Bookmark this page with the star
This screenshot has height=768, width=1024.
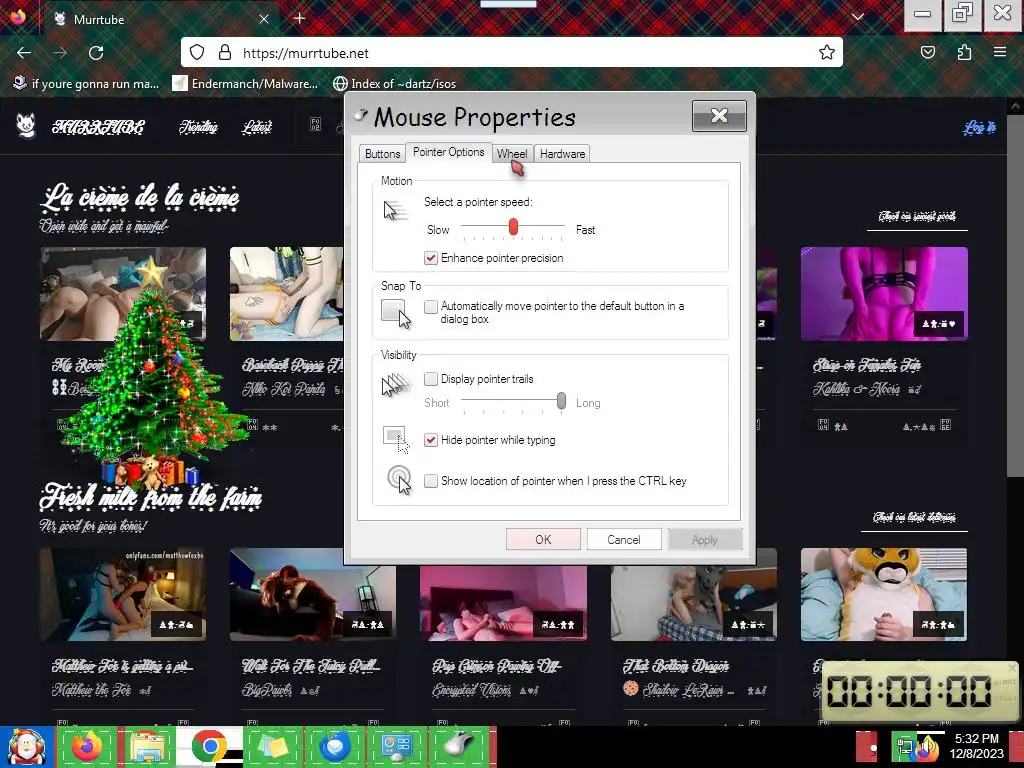click(827, 52)
